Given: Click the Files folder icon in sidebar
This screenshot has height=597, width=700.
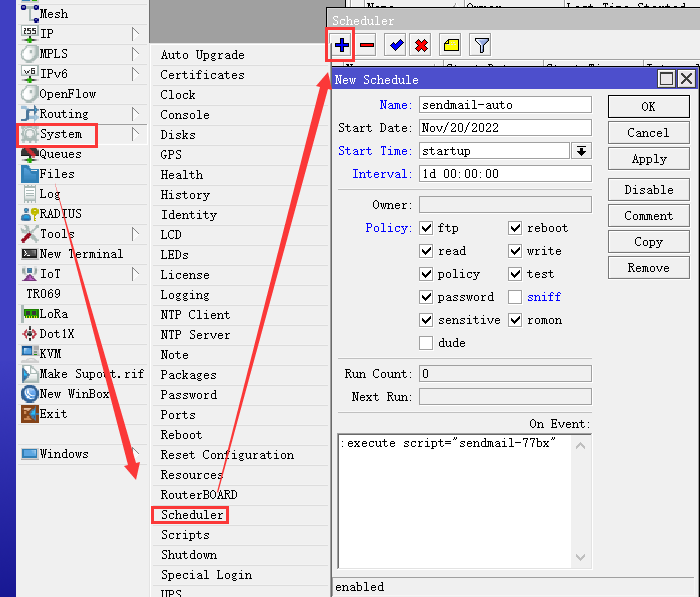Looking at the screenshot, I should click(29, 174).
